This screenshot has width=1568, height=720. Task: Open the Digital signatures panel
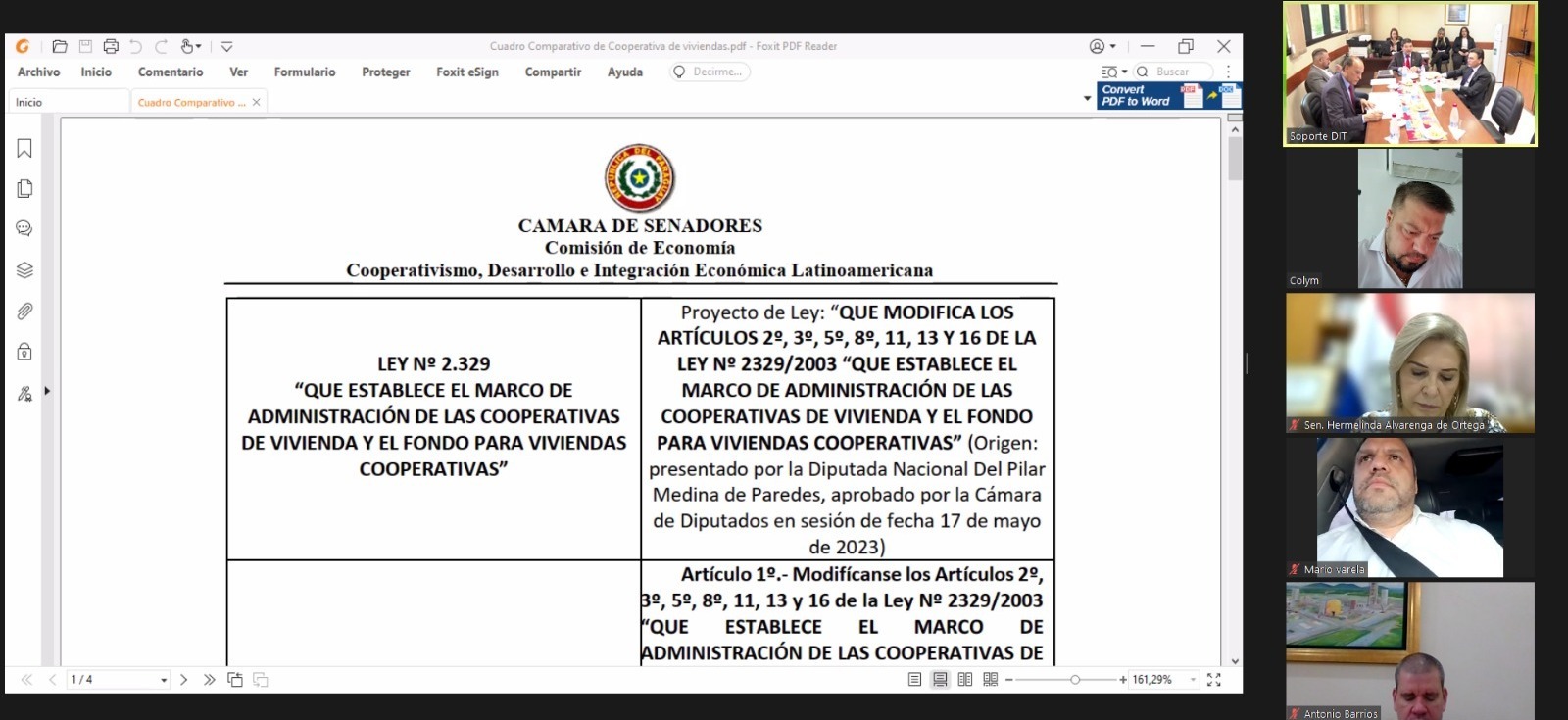click(24, 394)
